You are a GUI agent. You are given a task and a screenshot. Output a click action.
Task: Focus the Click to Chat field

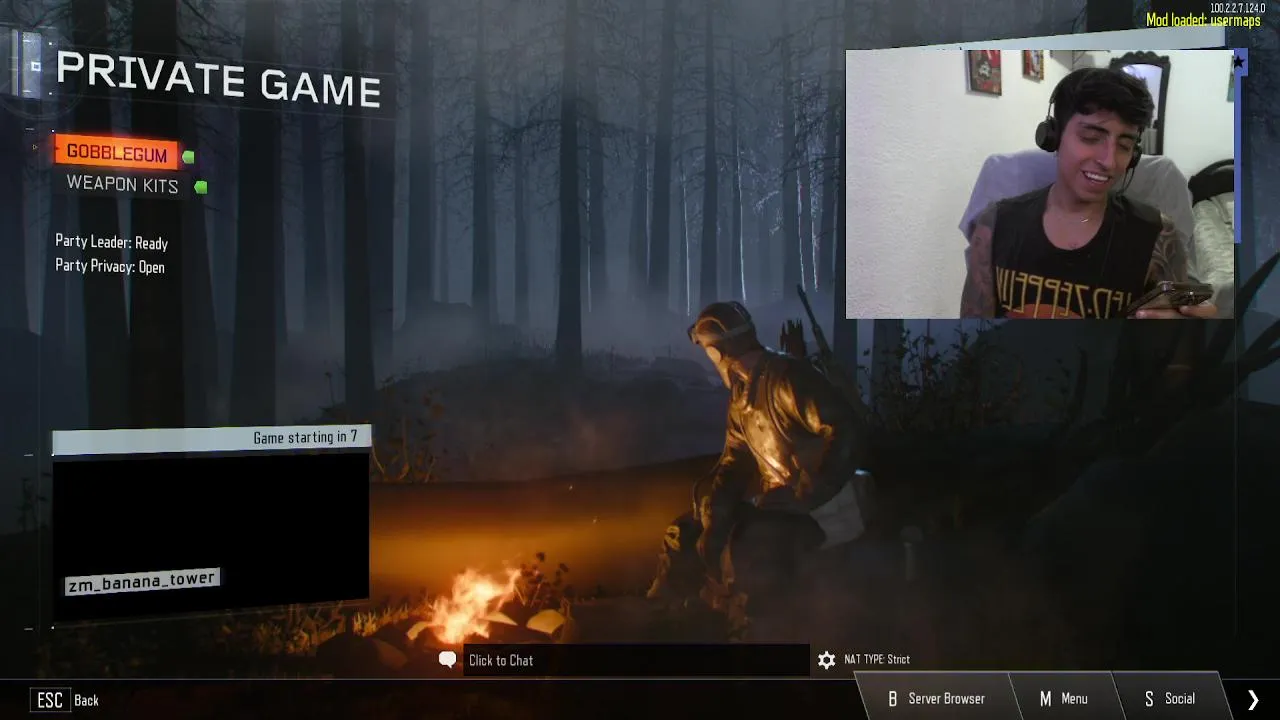point(635,660)
